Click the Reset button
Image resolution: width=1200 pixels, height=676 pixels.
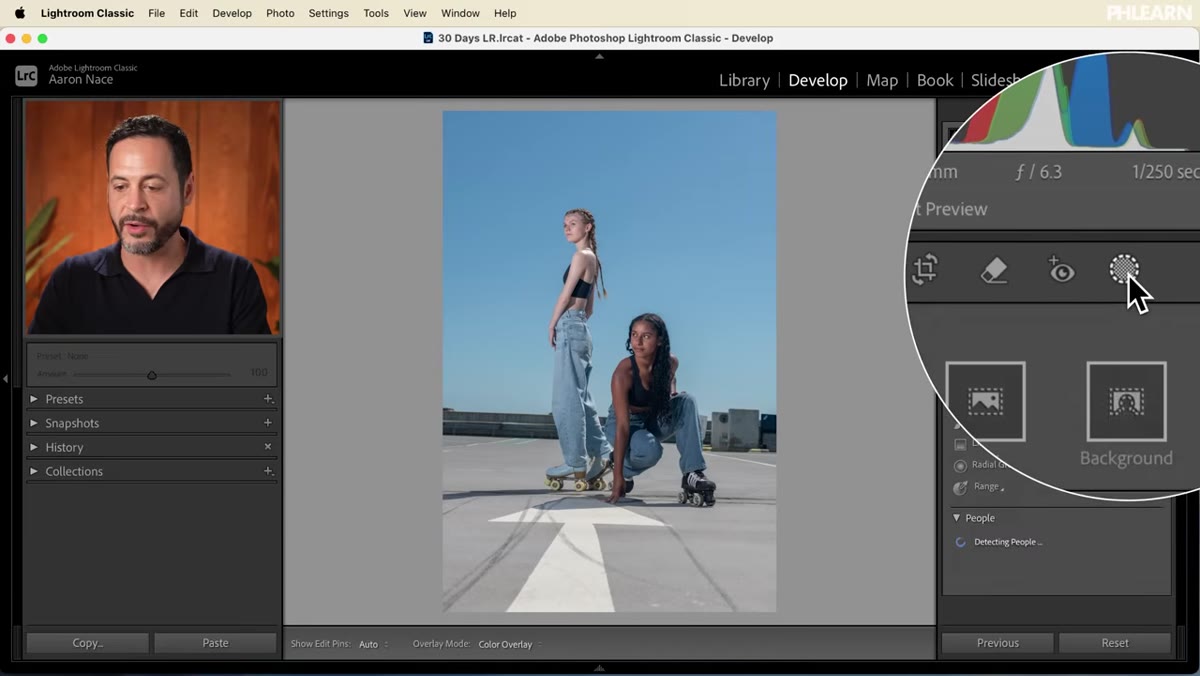coord(1114,643)
